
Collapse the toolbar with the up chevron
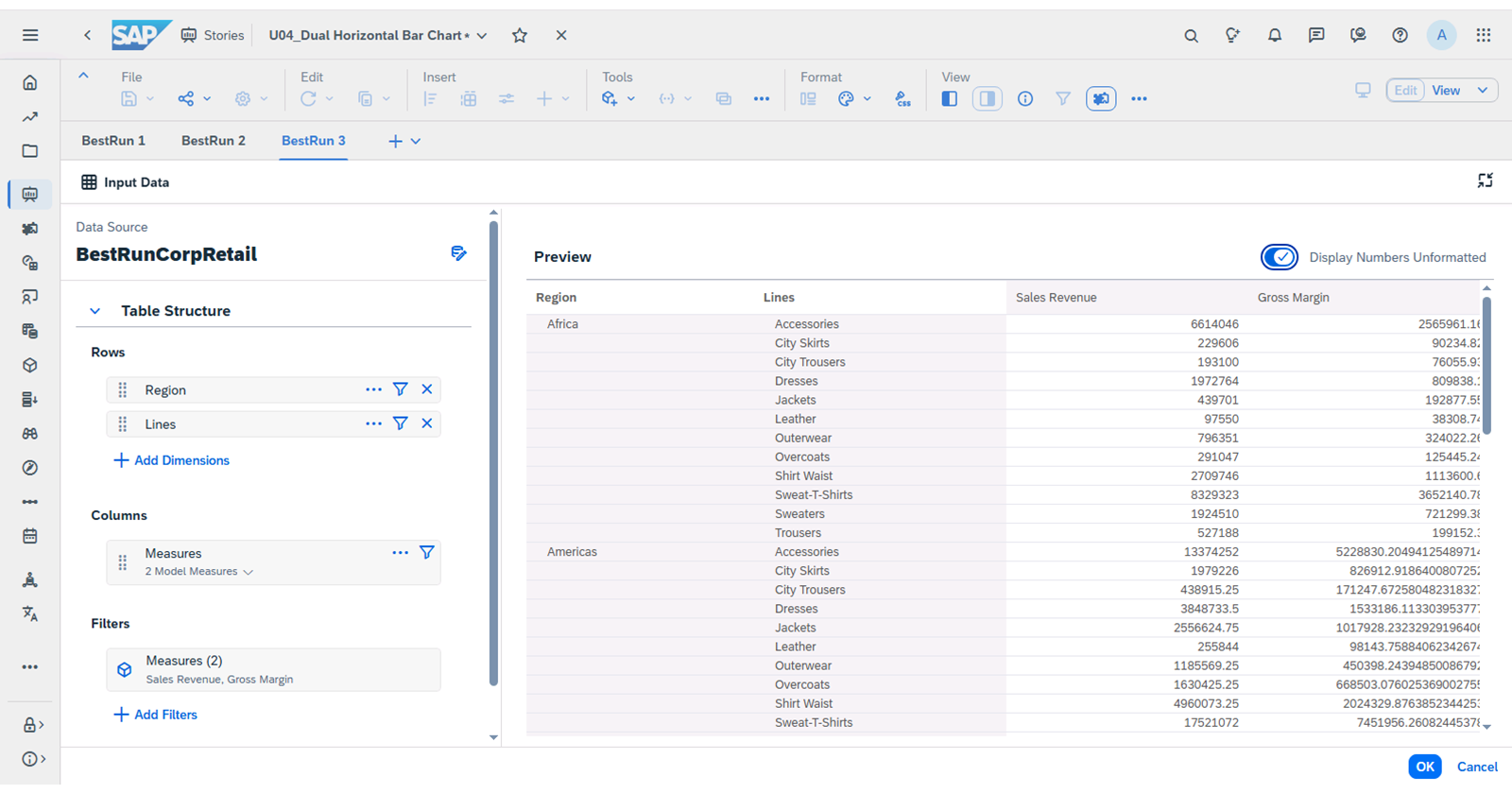point(83,76)
